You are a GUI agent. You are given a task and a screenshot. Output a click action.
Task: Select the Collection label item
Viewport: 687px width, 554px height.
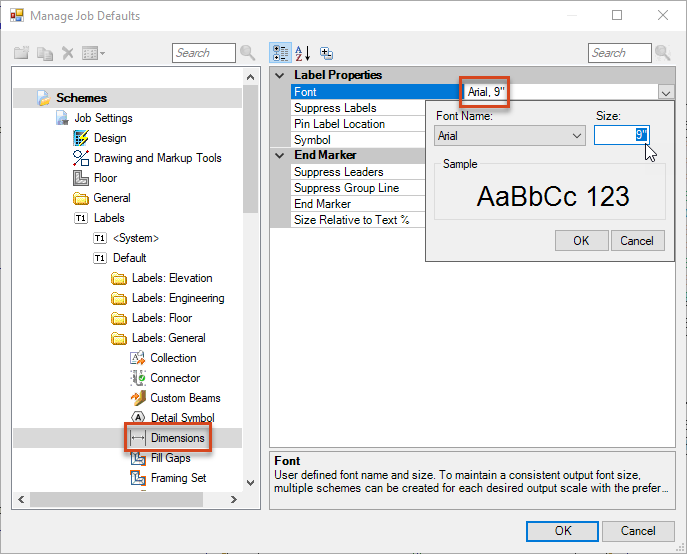pos(173,358)
